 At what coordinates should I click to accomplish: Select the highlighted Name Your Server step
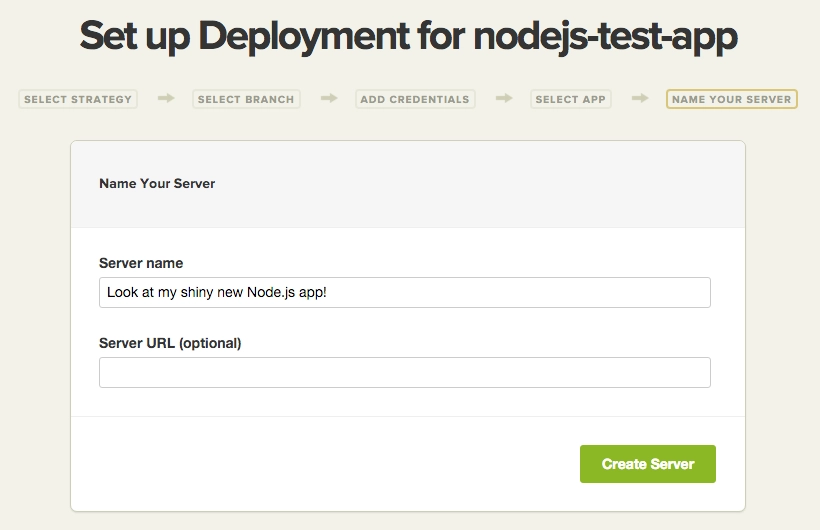(731, 100)
